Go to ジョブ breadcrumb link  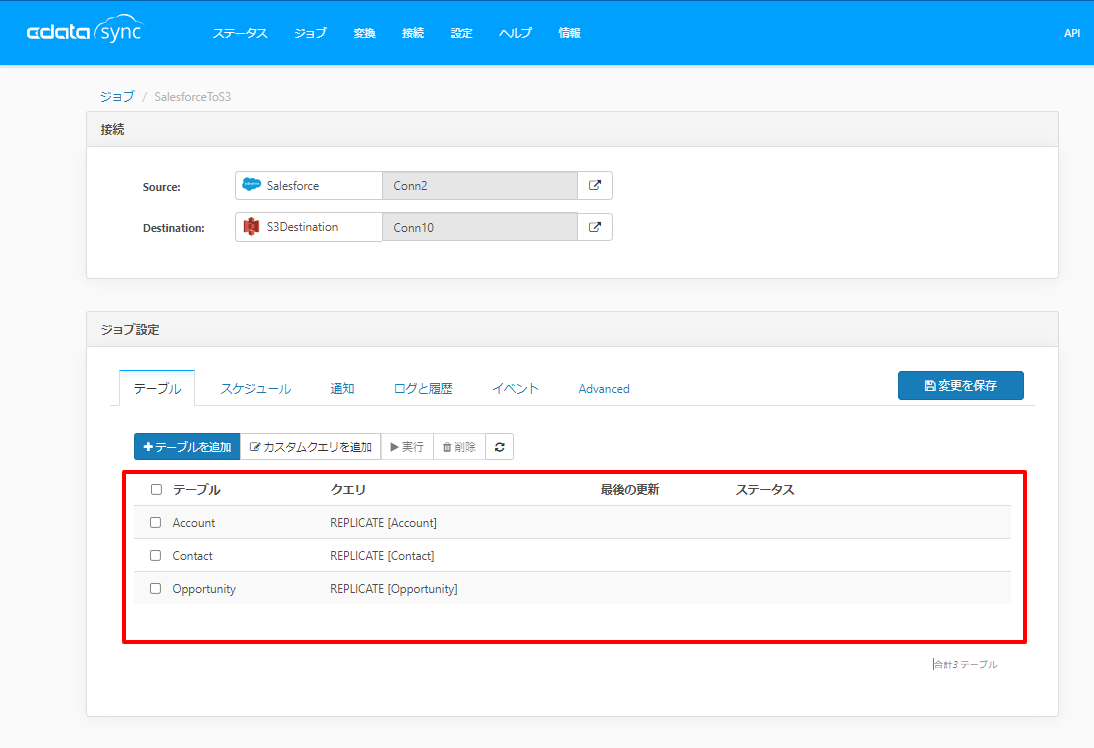pos(117,96)
